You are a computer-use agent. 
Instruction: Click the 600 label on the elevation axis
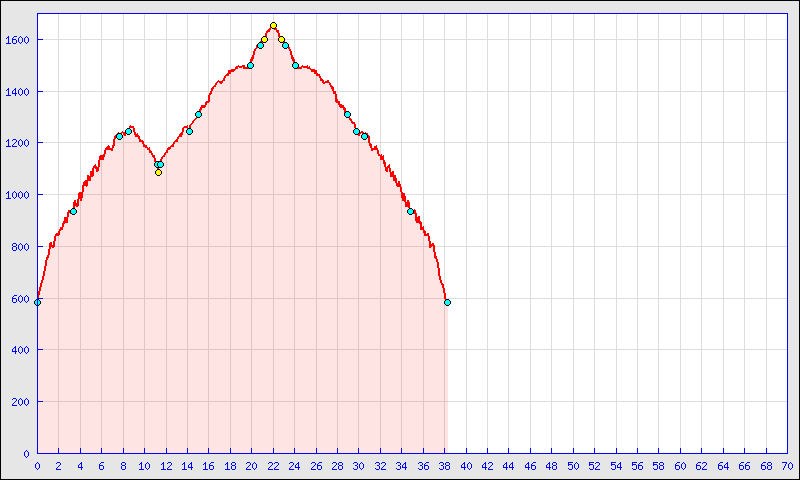click(x=20, y=299)
